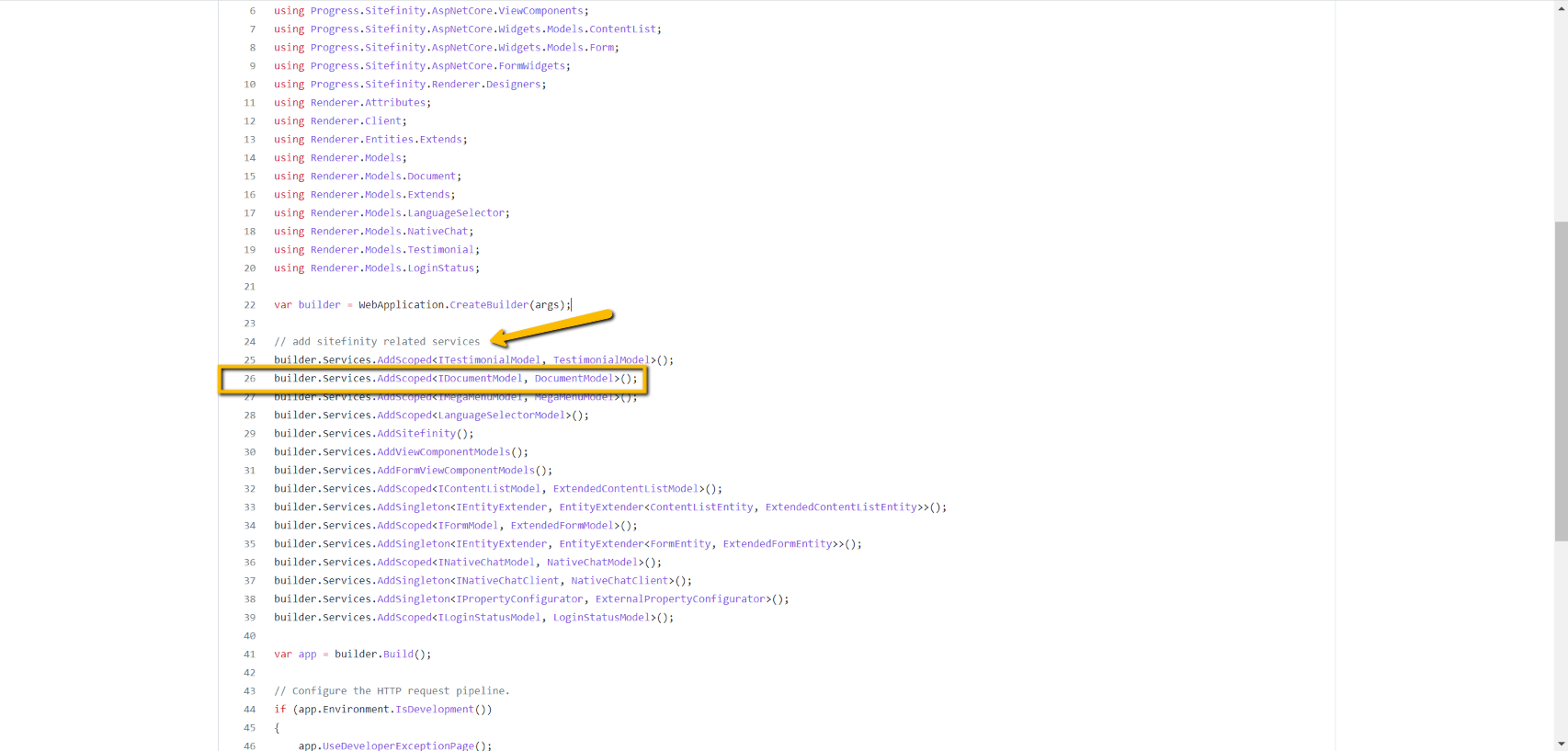Click the comment '// add sitefinity related services'
This screenshot has height=751, width=1568.
click(377, 342)
